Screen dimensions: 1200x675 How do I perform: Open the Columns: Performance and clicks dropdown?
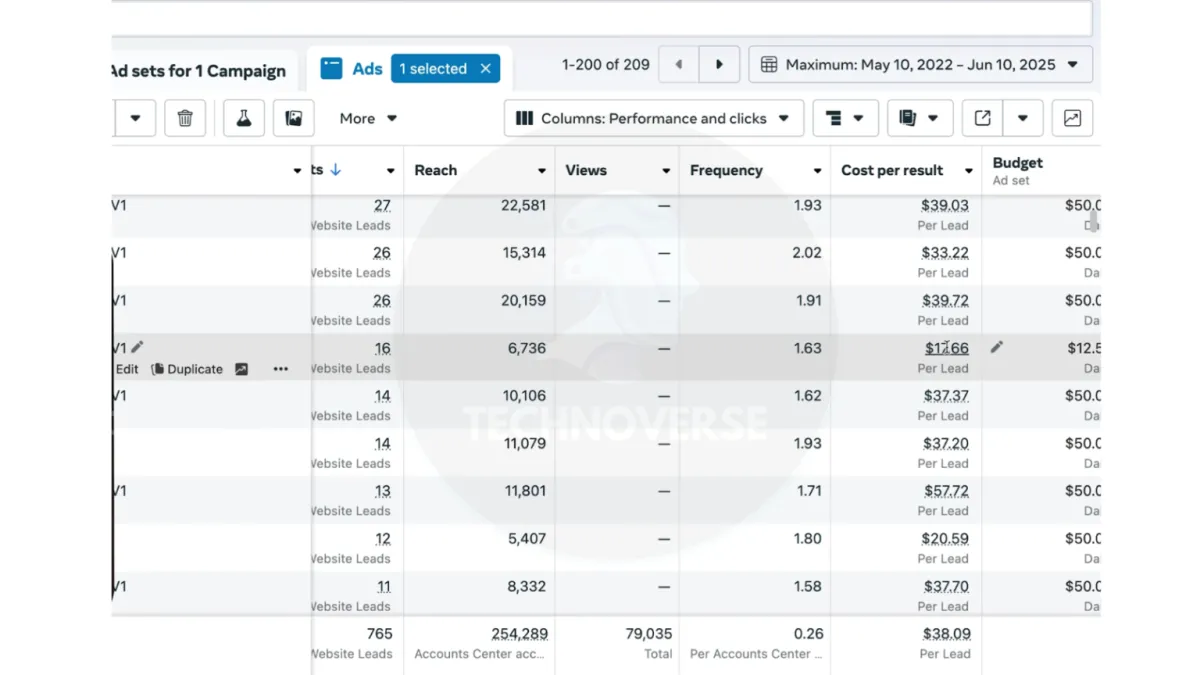tap(654, 118)
